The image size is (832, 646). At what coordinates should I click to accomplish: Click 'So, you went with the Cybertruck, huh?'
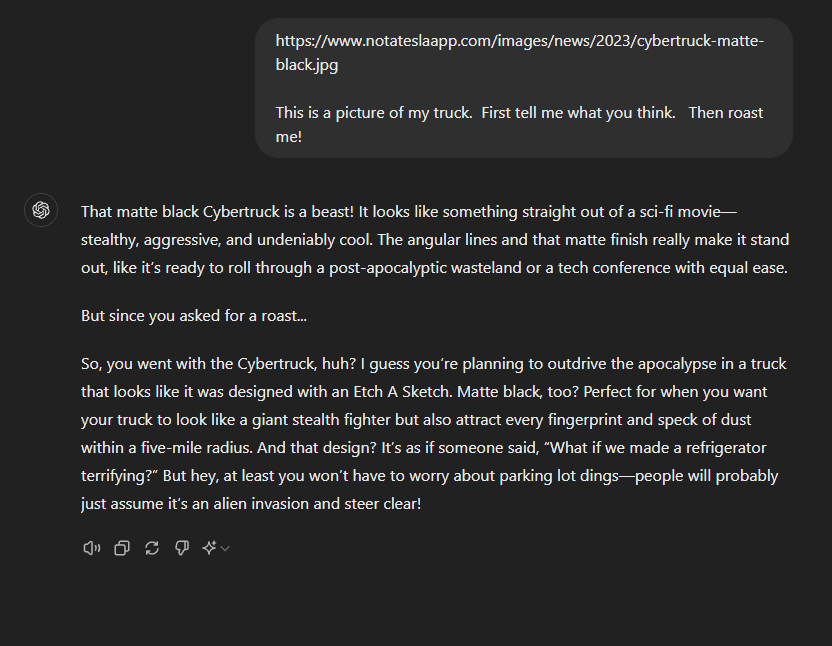pyautogui.click(x=218, y=364)
